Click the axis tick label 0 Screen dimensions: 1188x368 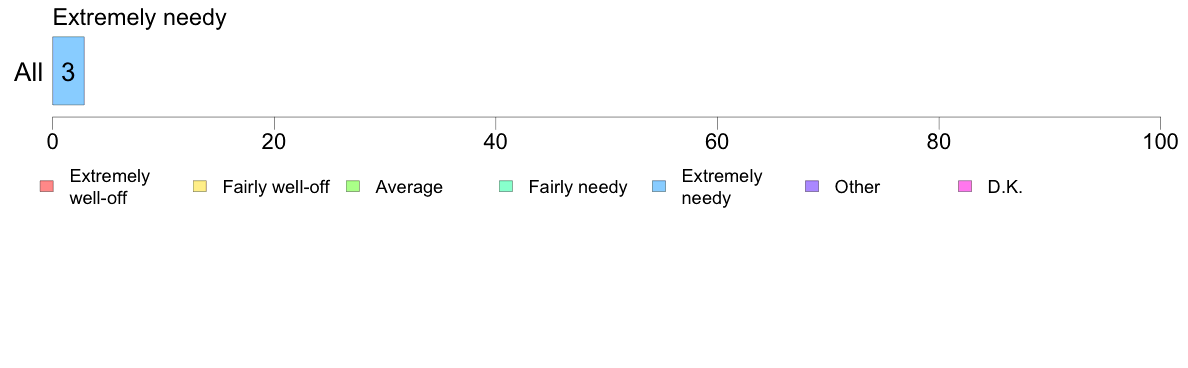click(52, 142)
